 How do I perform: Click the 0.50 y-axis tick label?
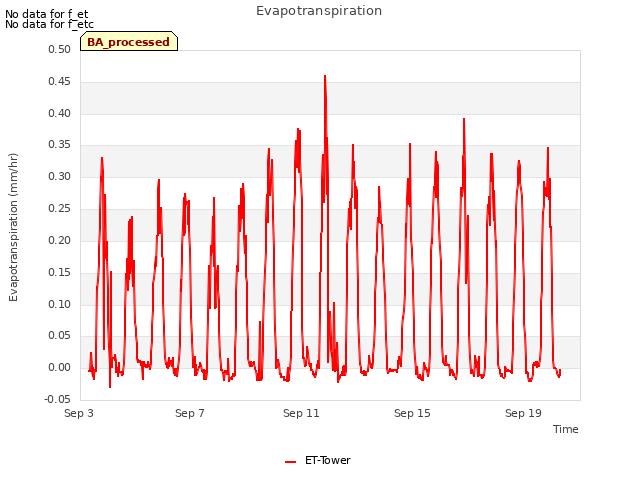[60, 49]
